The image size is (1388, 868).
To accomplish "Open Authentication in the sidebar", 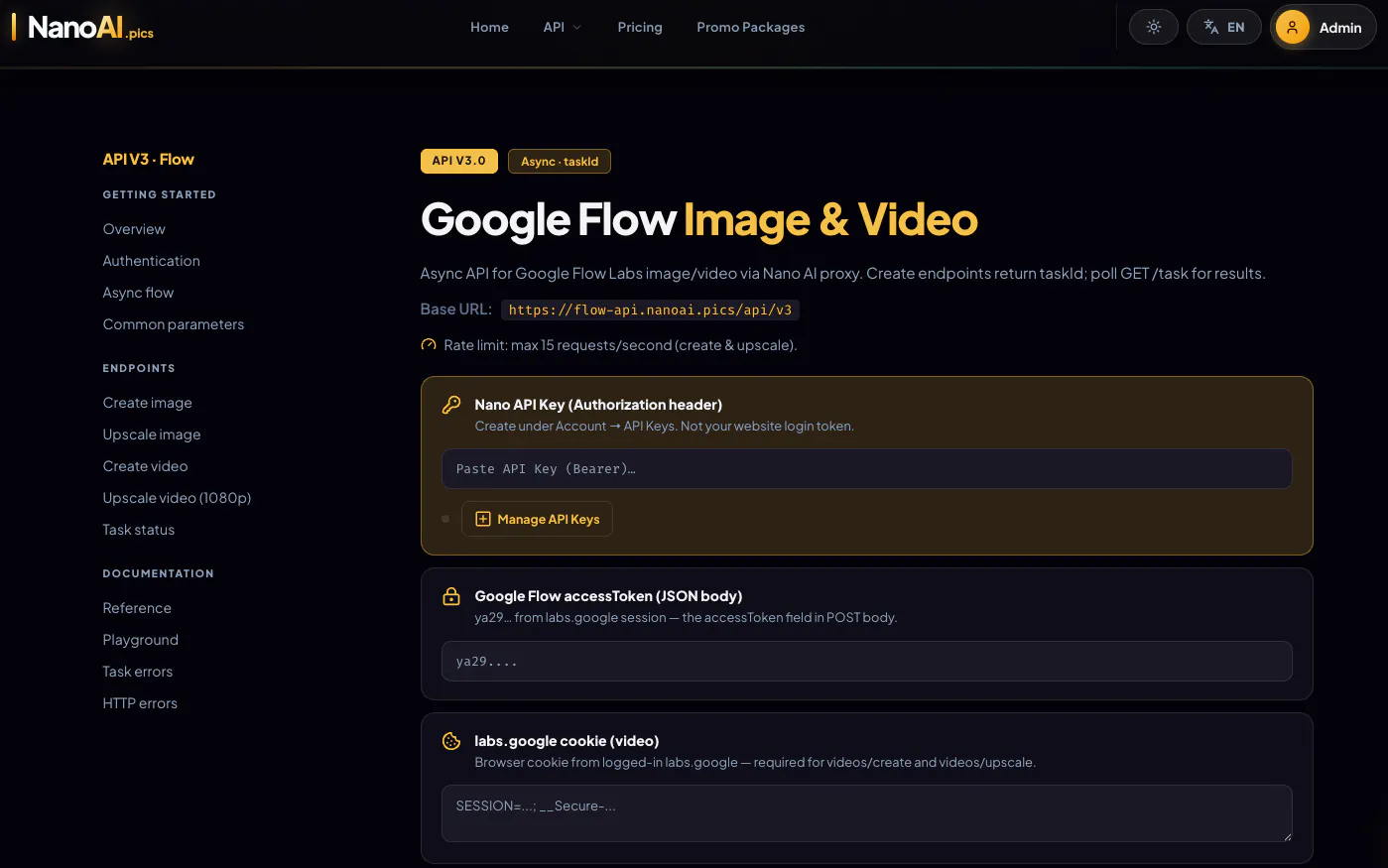I will coord(152,261).
